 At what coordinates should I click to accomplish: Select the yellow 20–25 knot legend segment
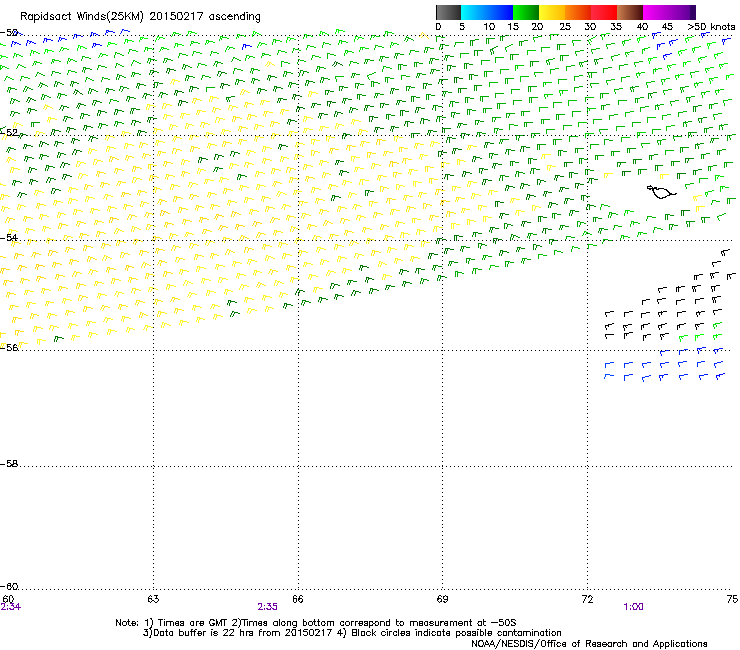pos(552,12)
